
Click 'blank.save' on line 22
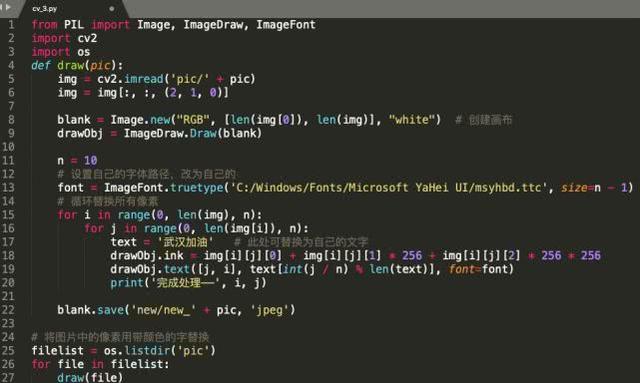91,310
